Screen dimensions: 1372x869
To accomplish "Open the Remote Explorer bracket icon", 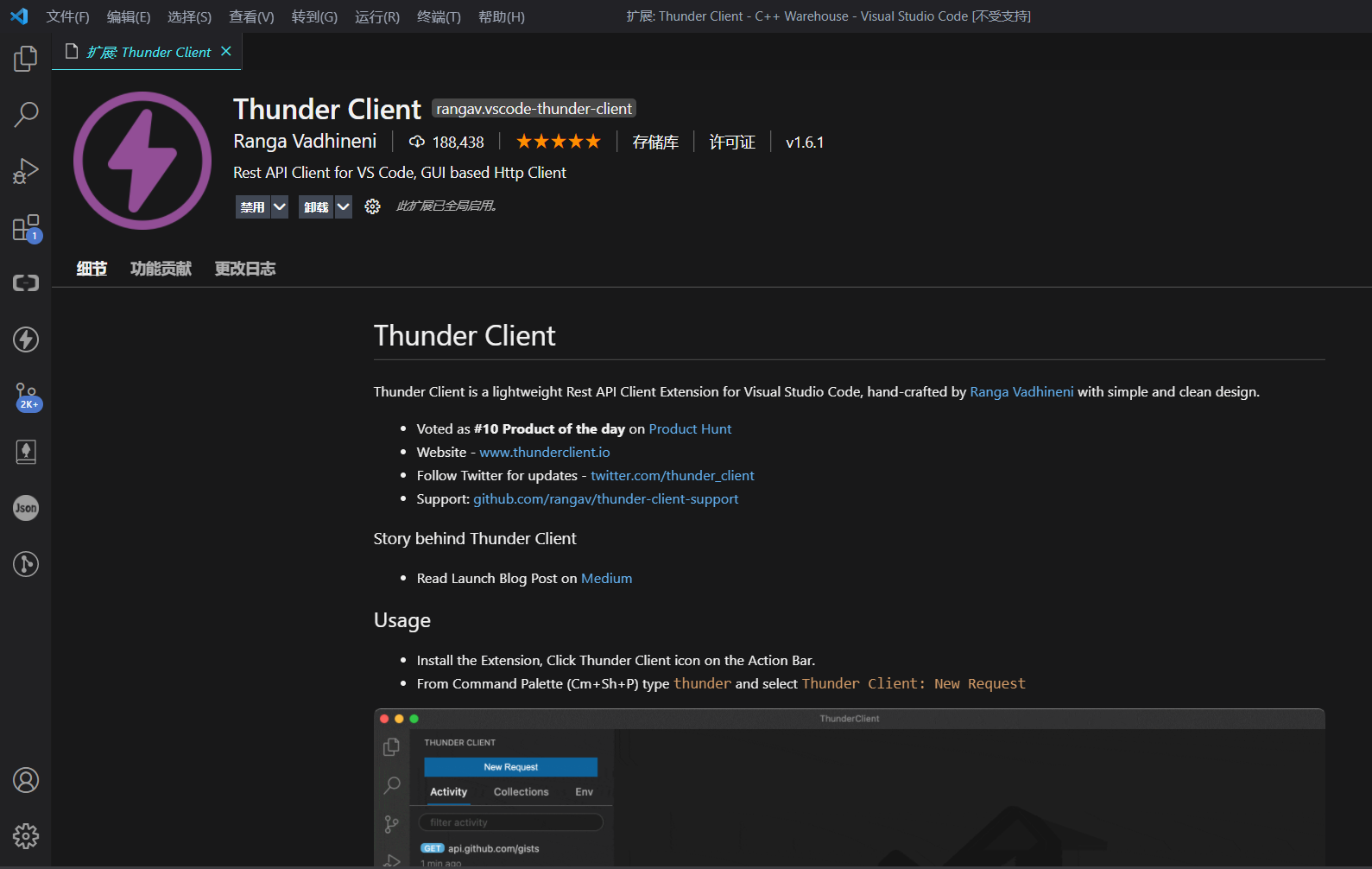I will (26, 283).
